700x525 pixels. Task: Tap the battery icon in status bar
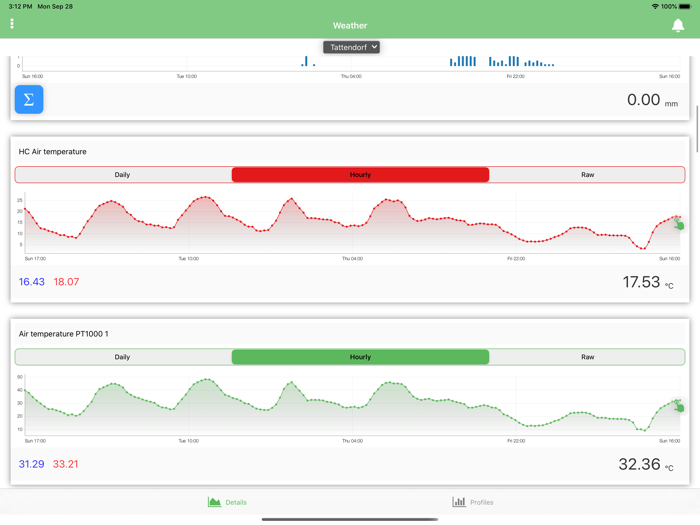[x=685, y=6]
